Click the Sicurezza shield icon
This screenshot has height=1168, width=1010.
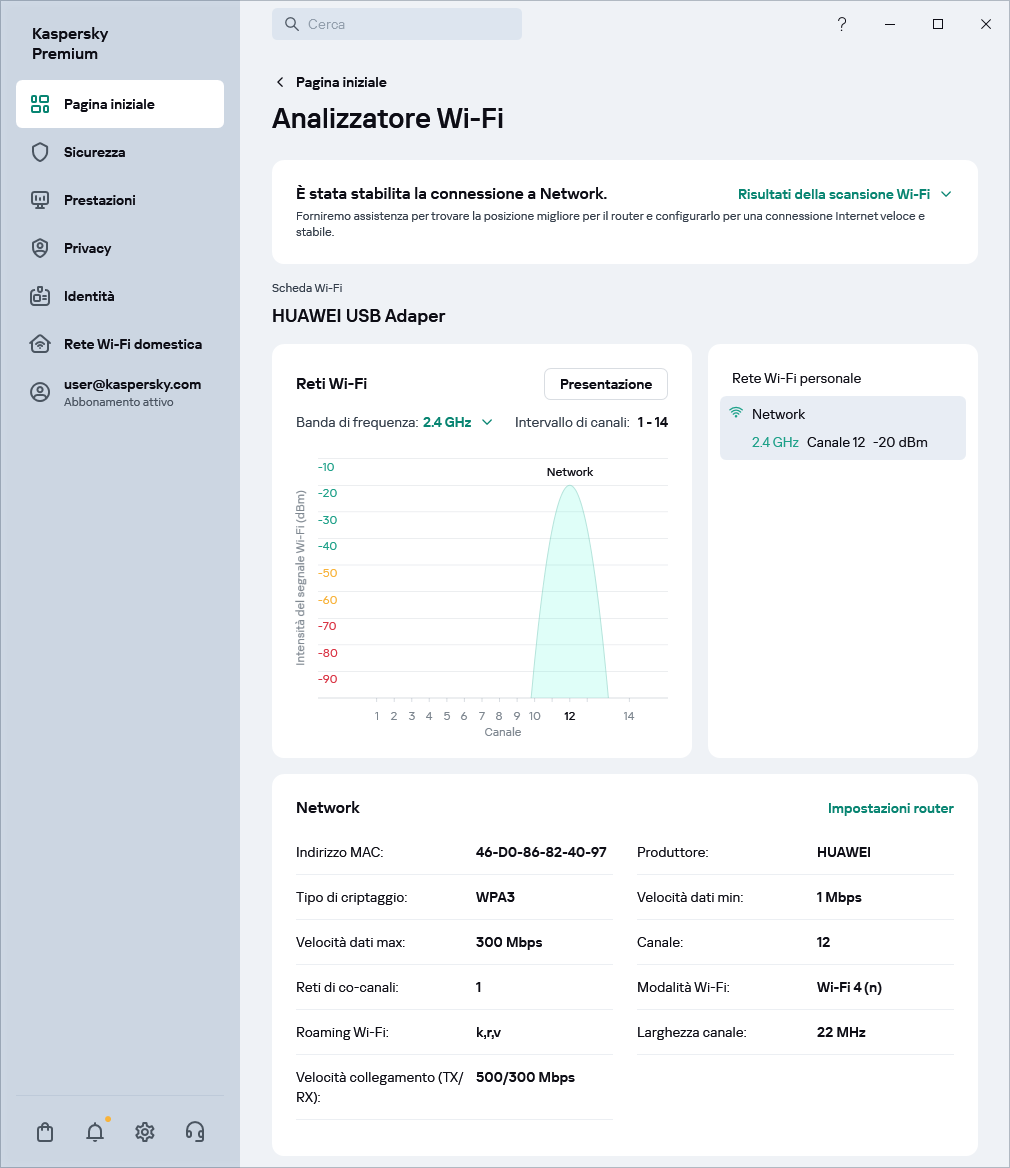point(40,152)
